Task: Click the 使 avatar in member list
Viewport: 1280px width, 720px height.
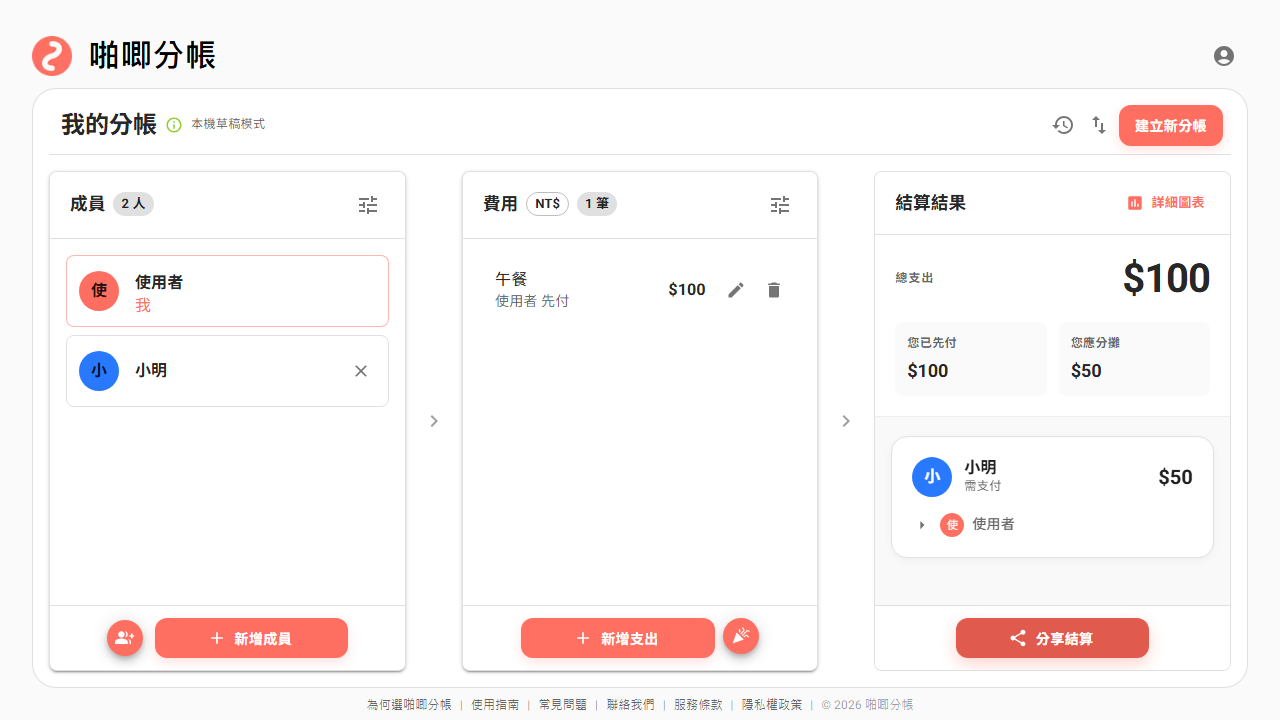Action: pyautogui.click(x=99, y=291)
